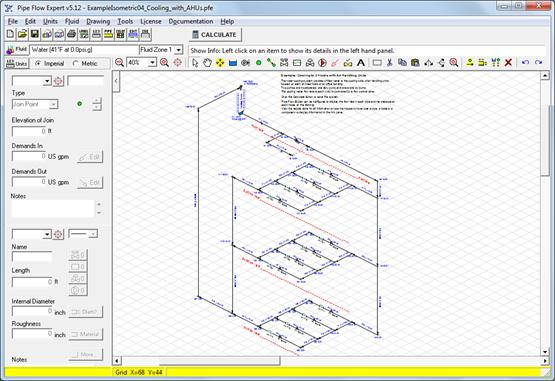This screenshot has height=381, width=555.
Task: Open the Tools menu
Action: tap(125, 22)
